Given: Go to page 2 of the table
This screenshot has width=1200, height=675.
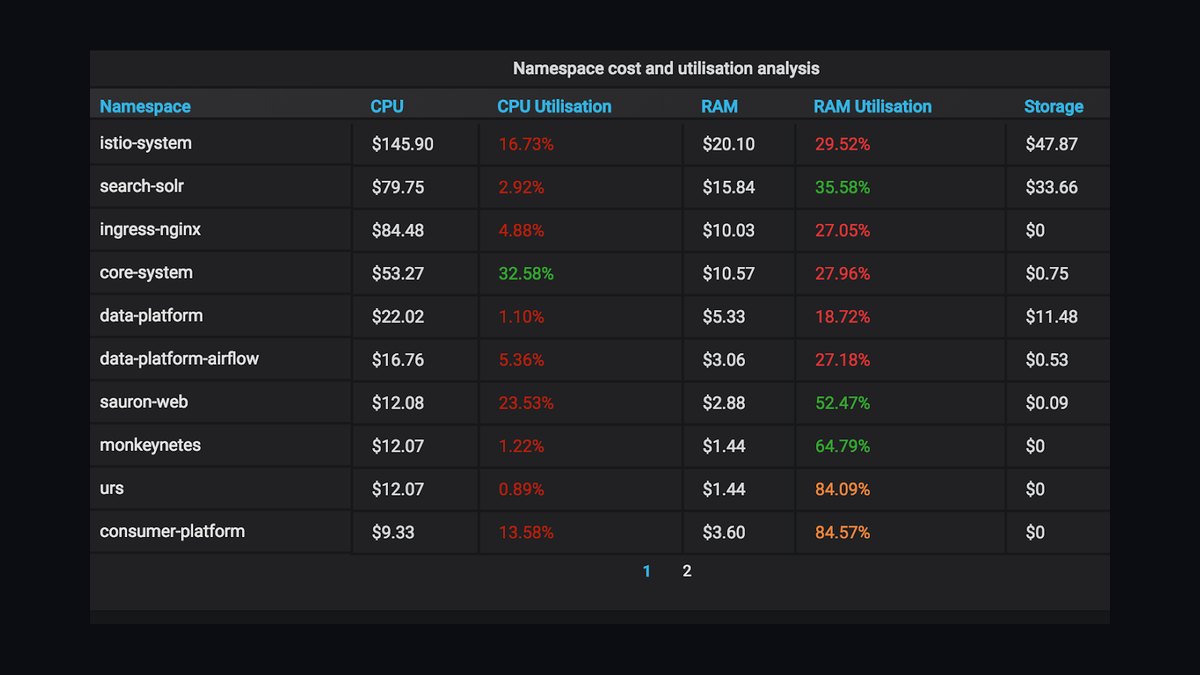Looking at the screenshot, I should coord(687,571).
